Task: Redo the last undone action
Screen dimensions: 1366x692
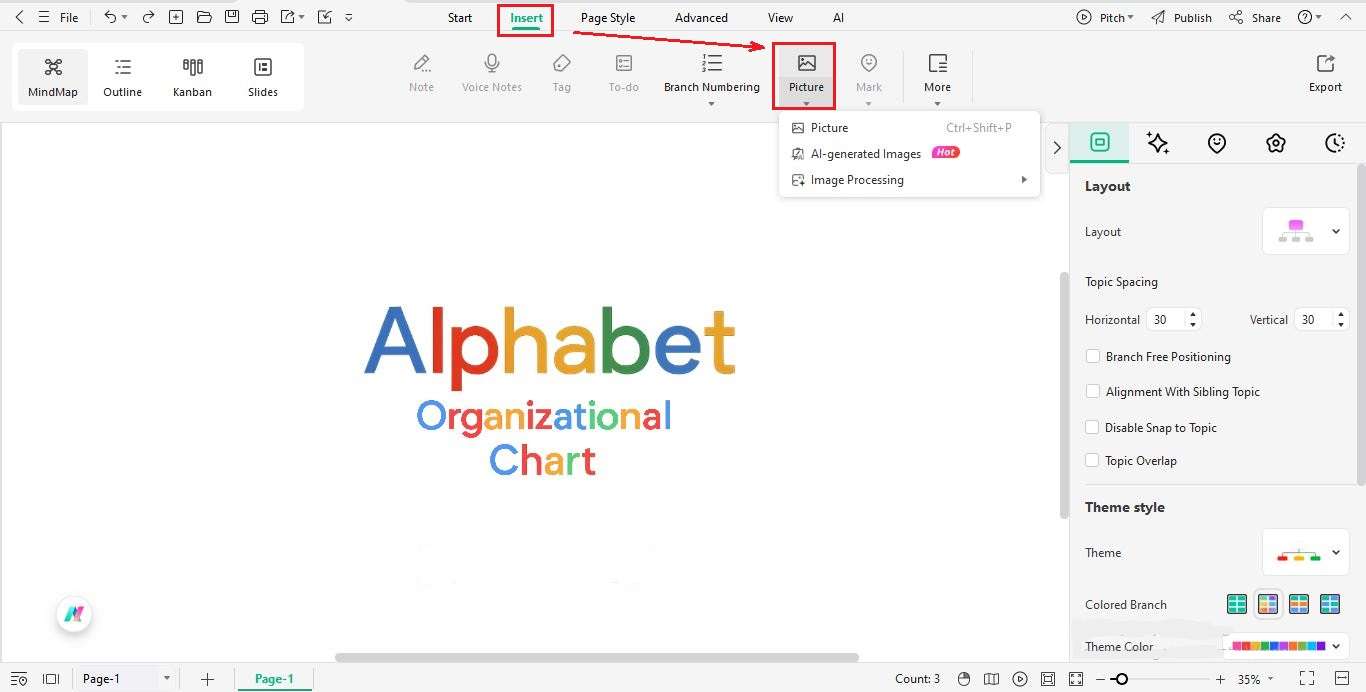Action: [148, 17]
